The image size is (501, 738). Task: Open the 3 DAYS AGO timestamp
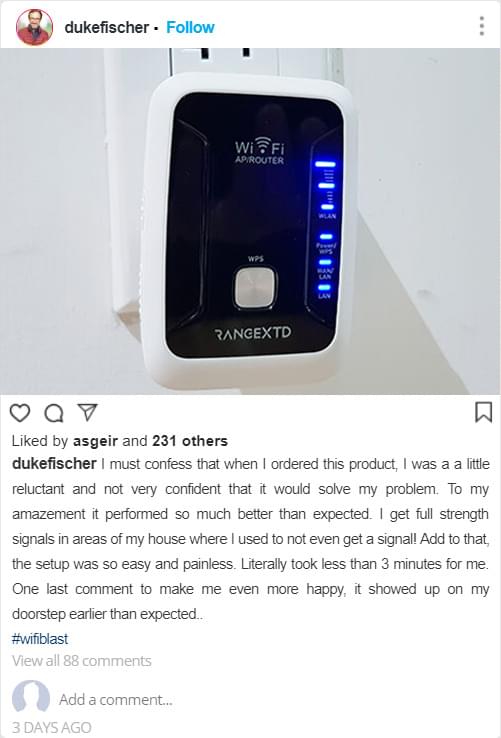point(51,728)
